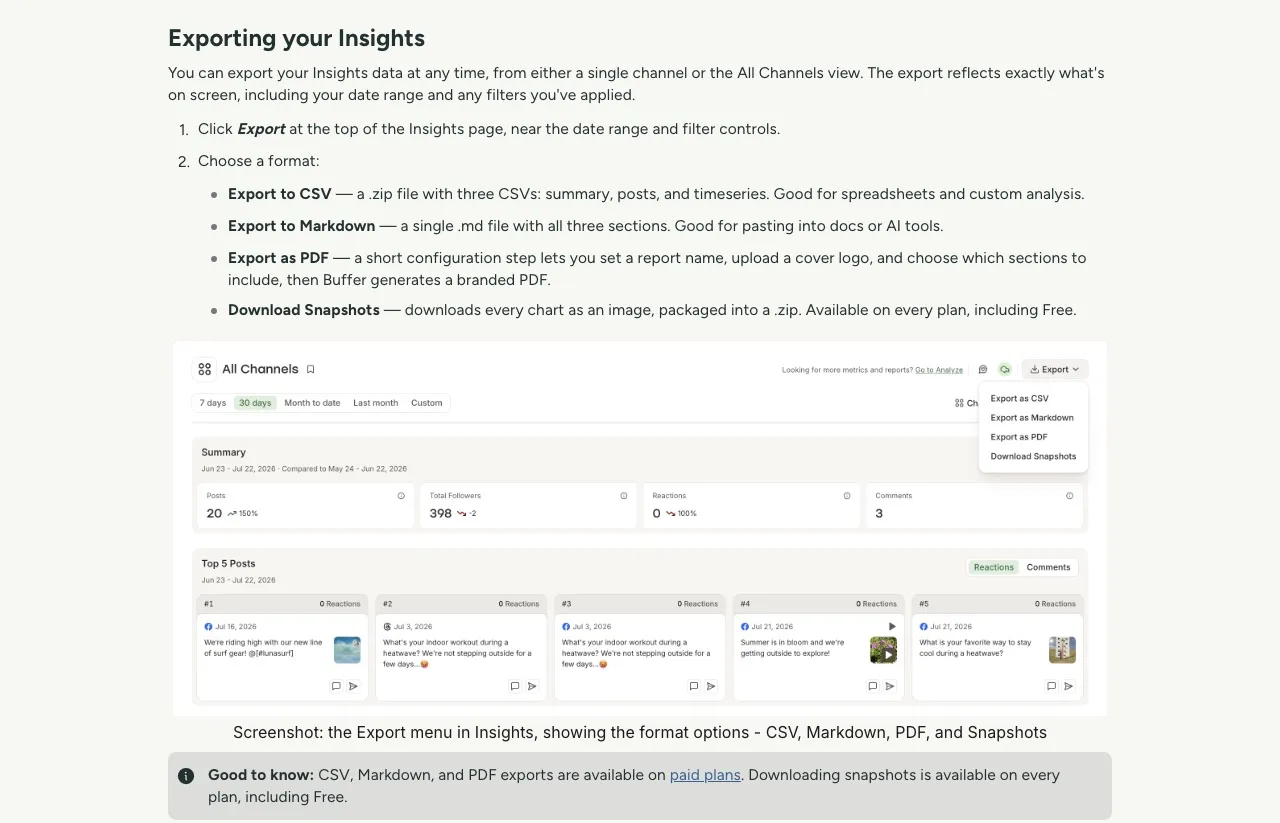Click the send icon on post #5
The height and width of the screenshot is (823, 1280).
(1069, 686)
